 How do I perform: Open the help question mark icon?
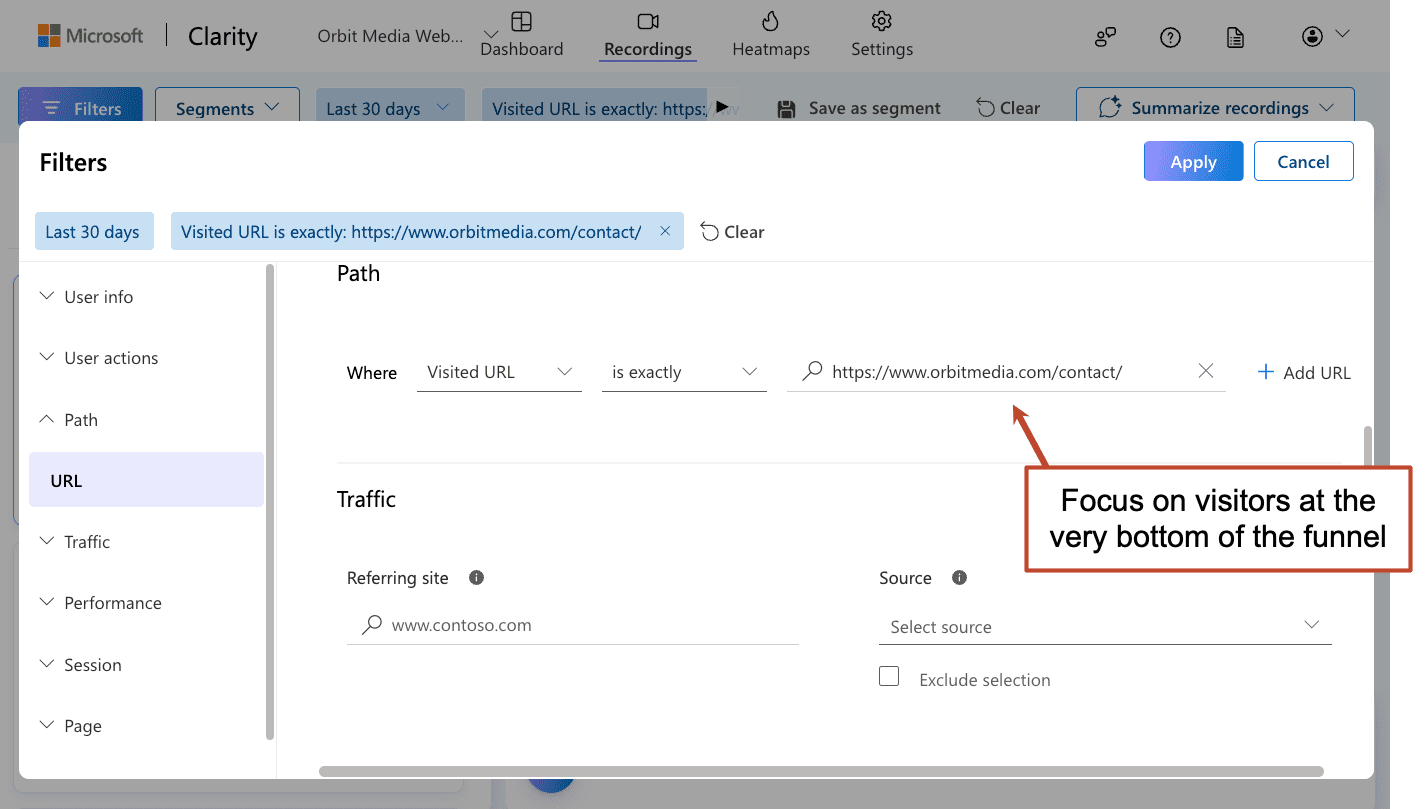(x=1170, y=37)
